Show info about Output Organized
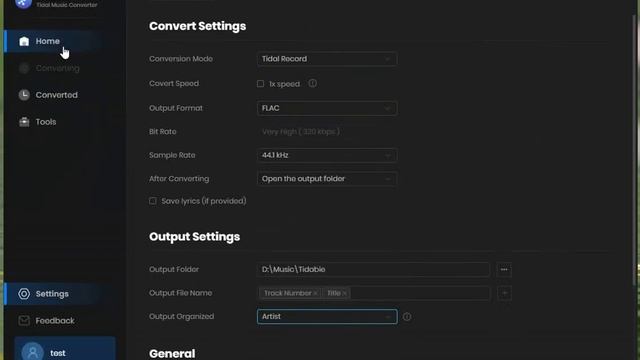 point(407,317)
